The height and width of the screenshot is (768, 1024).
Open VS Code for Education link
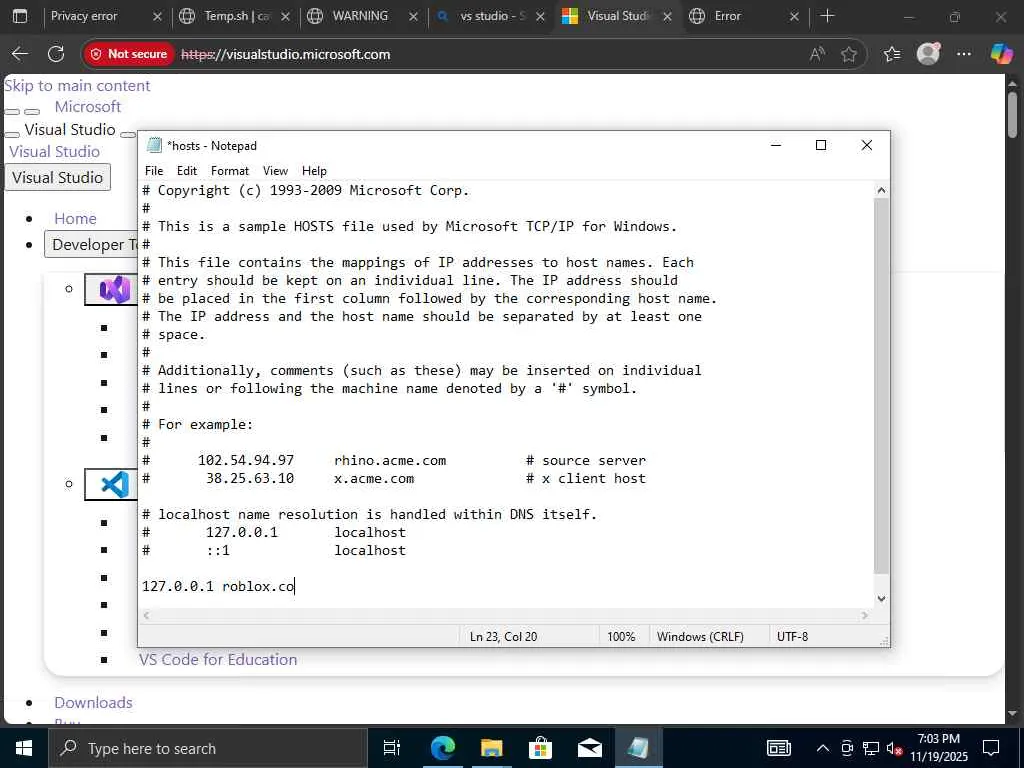(x=218, y=660)
